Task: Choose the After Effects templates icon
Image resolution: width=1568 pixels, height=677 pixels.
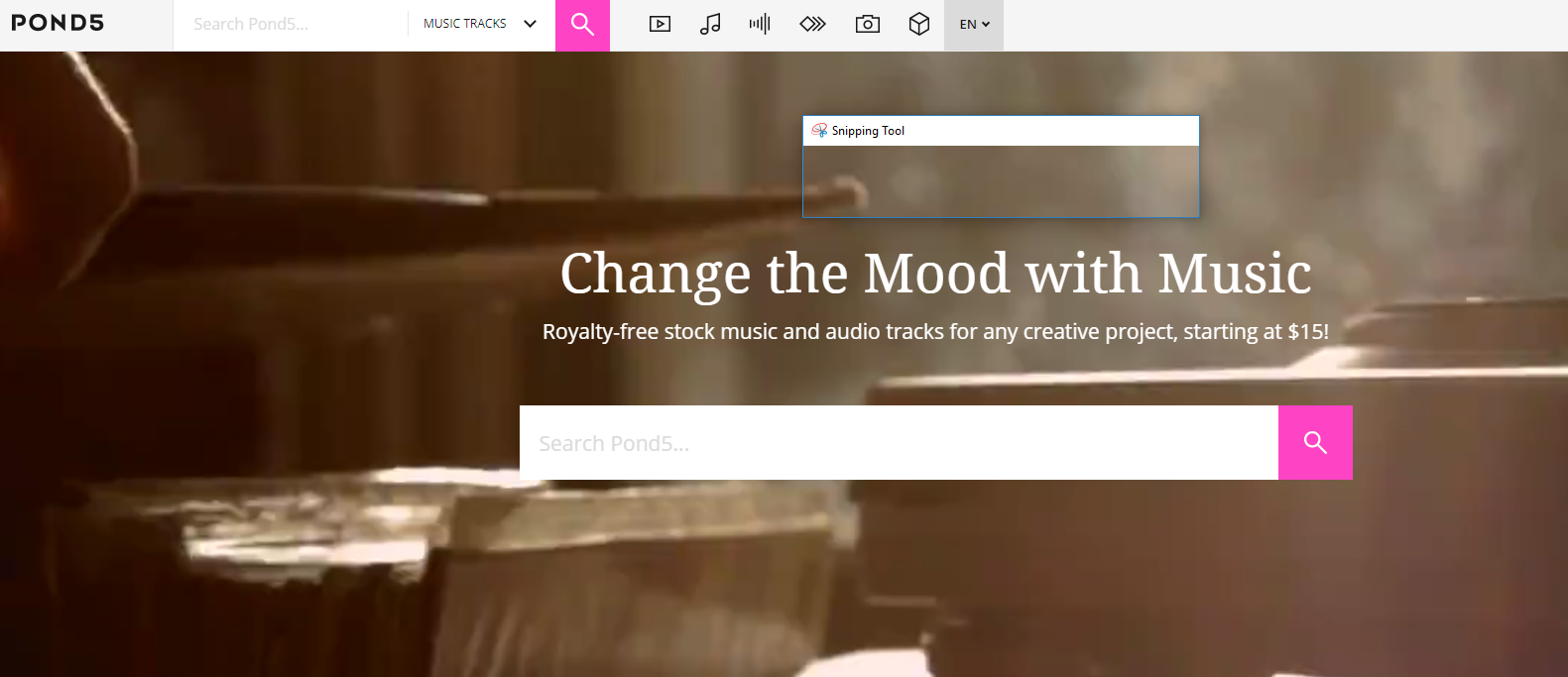Action: click(812, 24)
